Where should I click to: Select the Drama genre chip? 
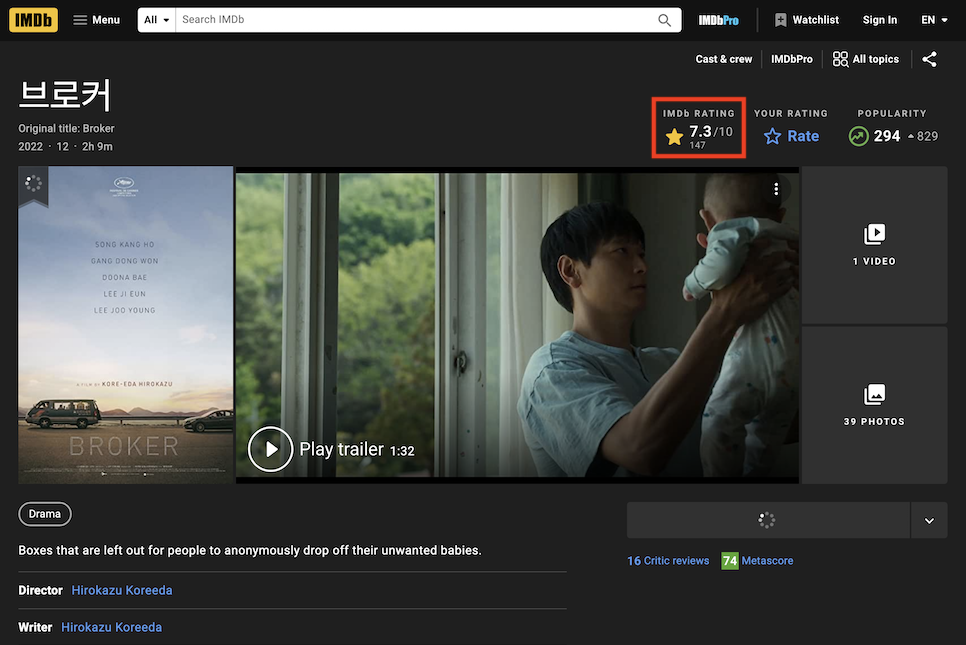[45, 514]
